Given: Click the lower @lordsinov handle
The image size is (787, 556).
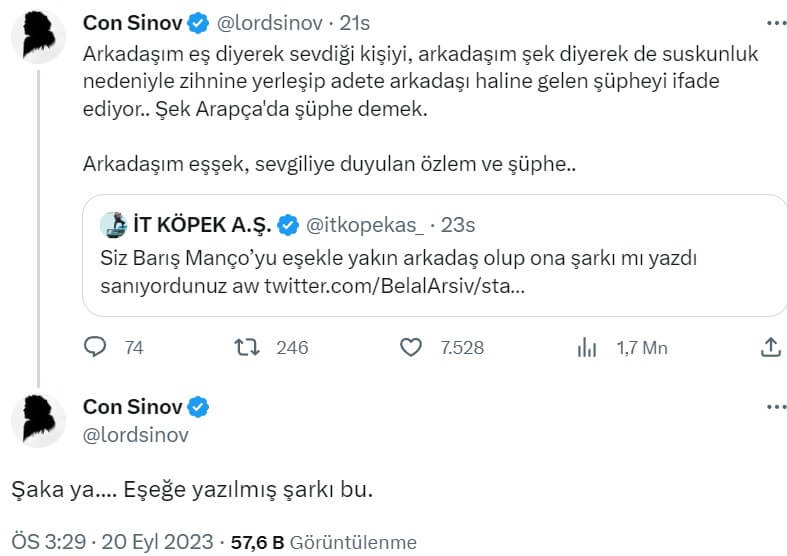Looking at the screenshot, I should pos(135,435).
